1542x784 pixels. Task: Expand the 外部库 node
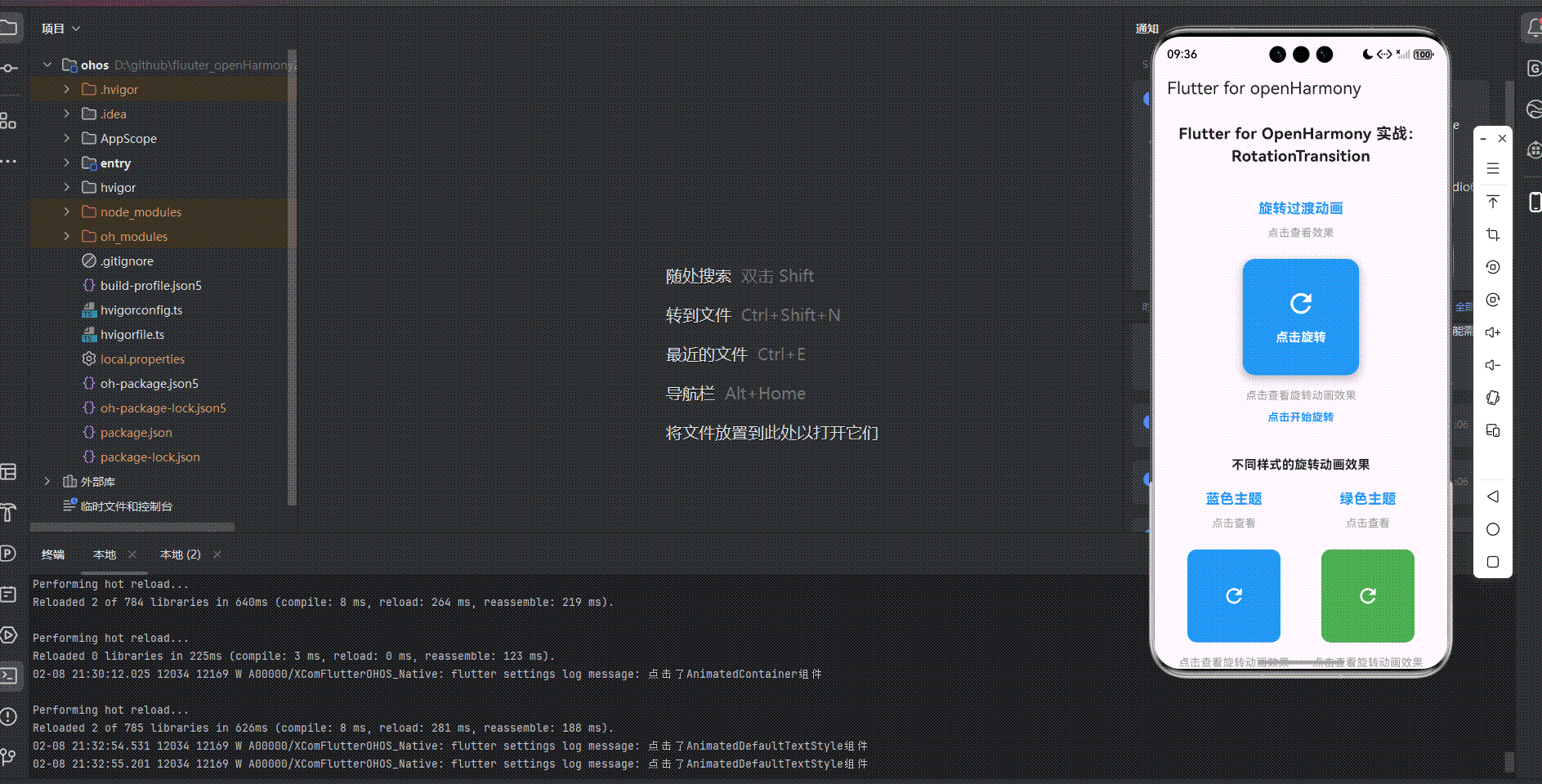[47, 481]
